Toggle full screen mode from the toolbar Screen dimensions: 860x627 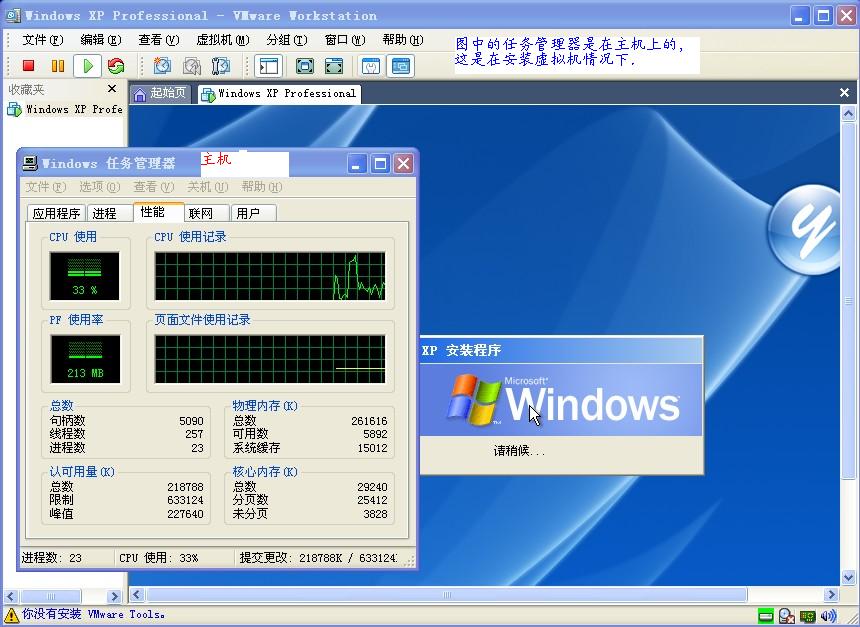tap(305, 66)
